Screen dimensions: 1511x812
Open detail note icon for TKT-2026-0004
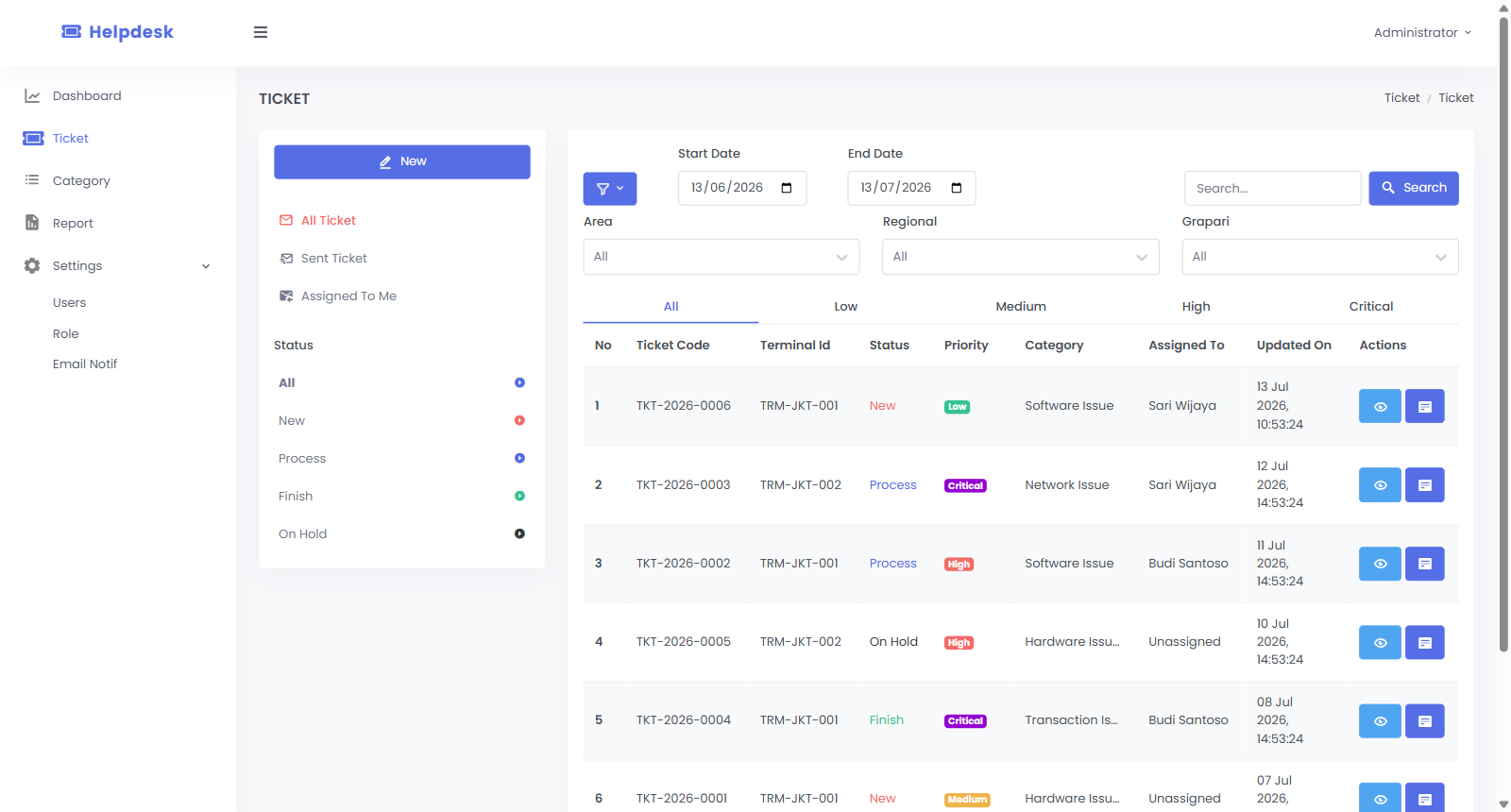pos(1425,720)
